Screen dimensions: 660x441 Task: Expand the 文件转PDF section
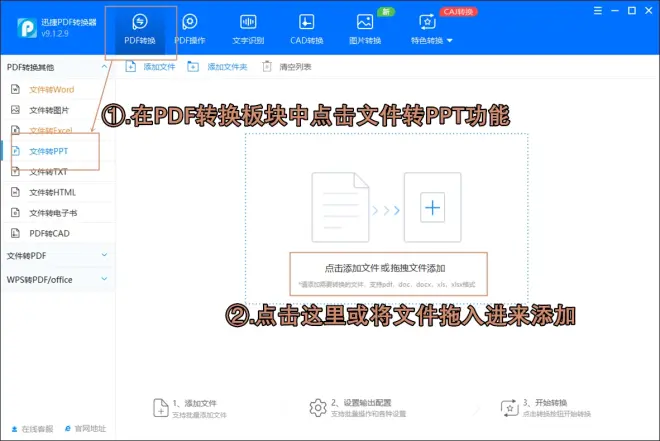pos(104,255)
